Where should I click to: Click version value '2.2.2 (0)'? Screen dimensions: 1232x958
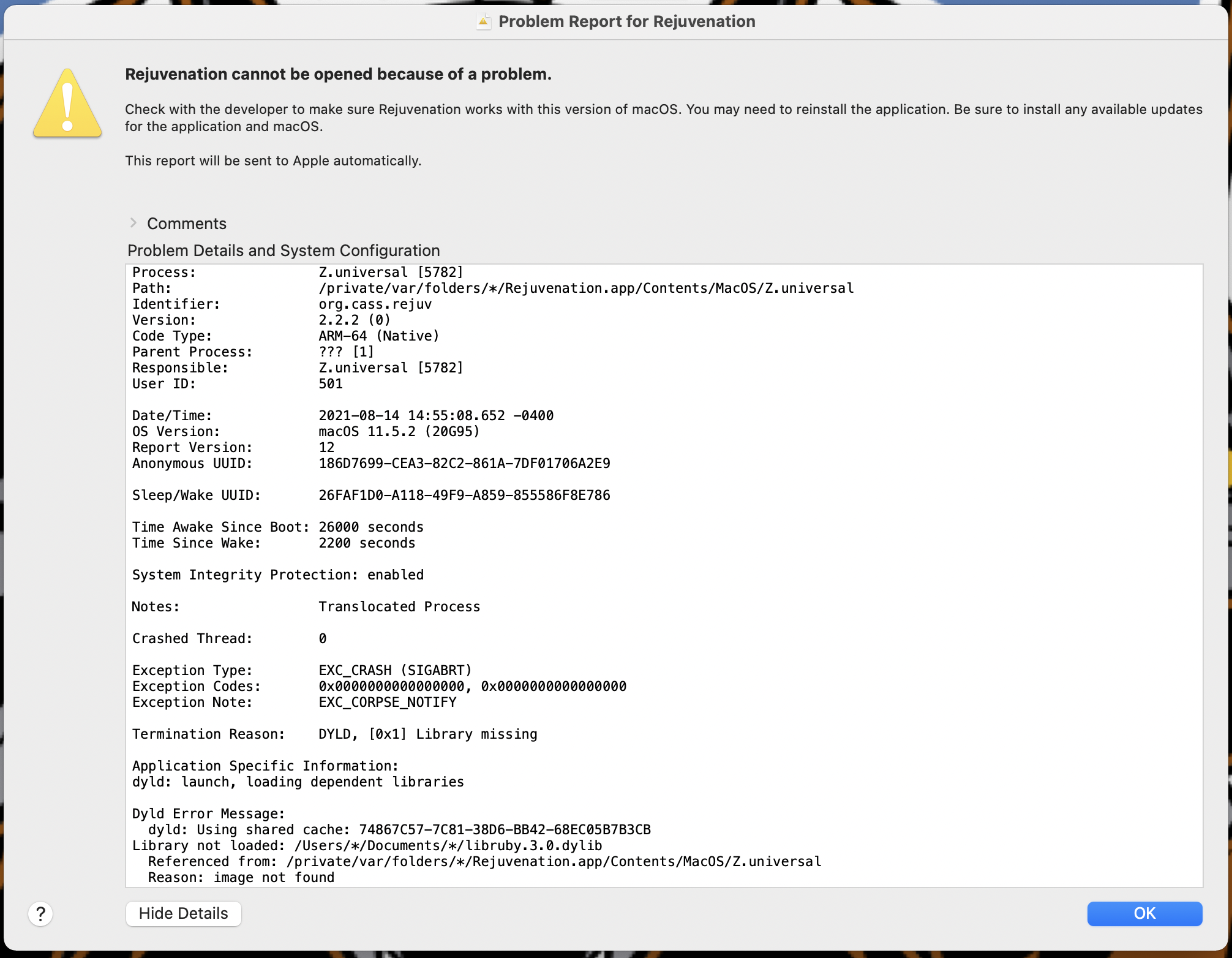[355, 320]
